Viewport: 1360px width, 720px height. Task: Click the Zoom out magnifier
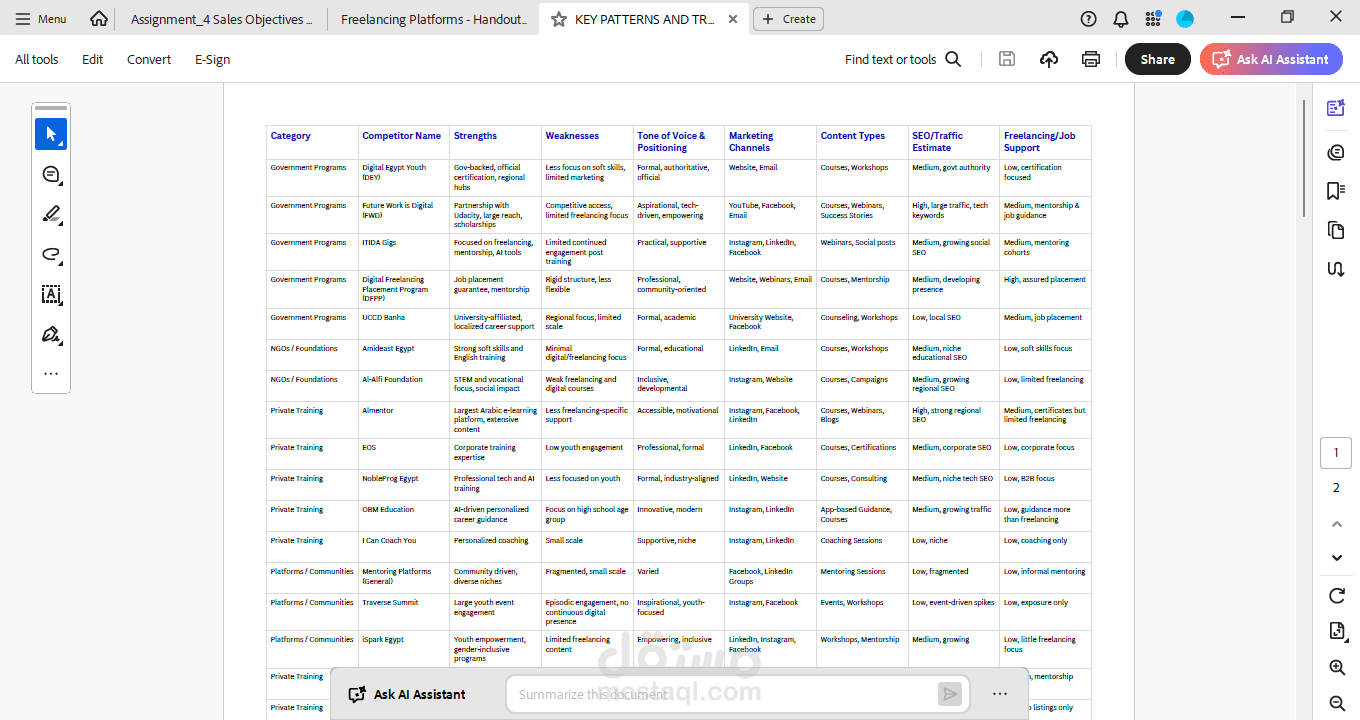(1336, 703)
